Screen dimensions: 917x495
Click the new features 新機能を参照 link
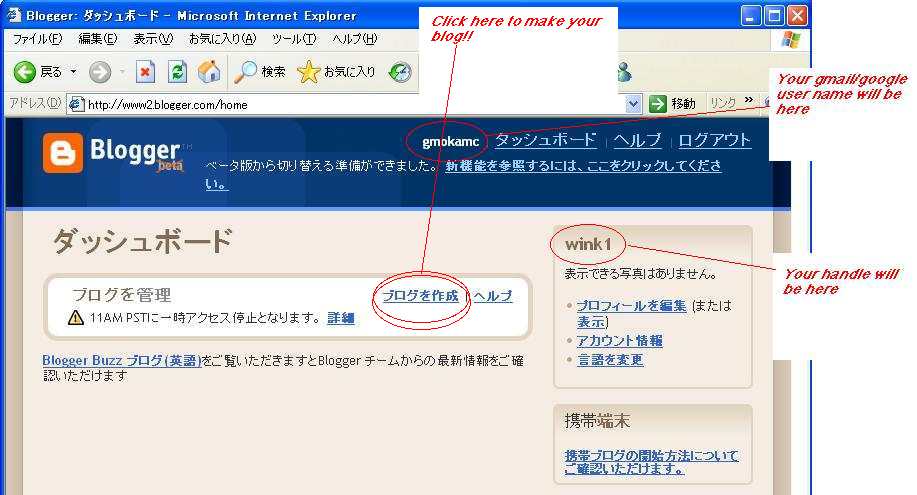[x=582, y=166]
